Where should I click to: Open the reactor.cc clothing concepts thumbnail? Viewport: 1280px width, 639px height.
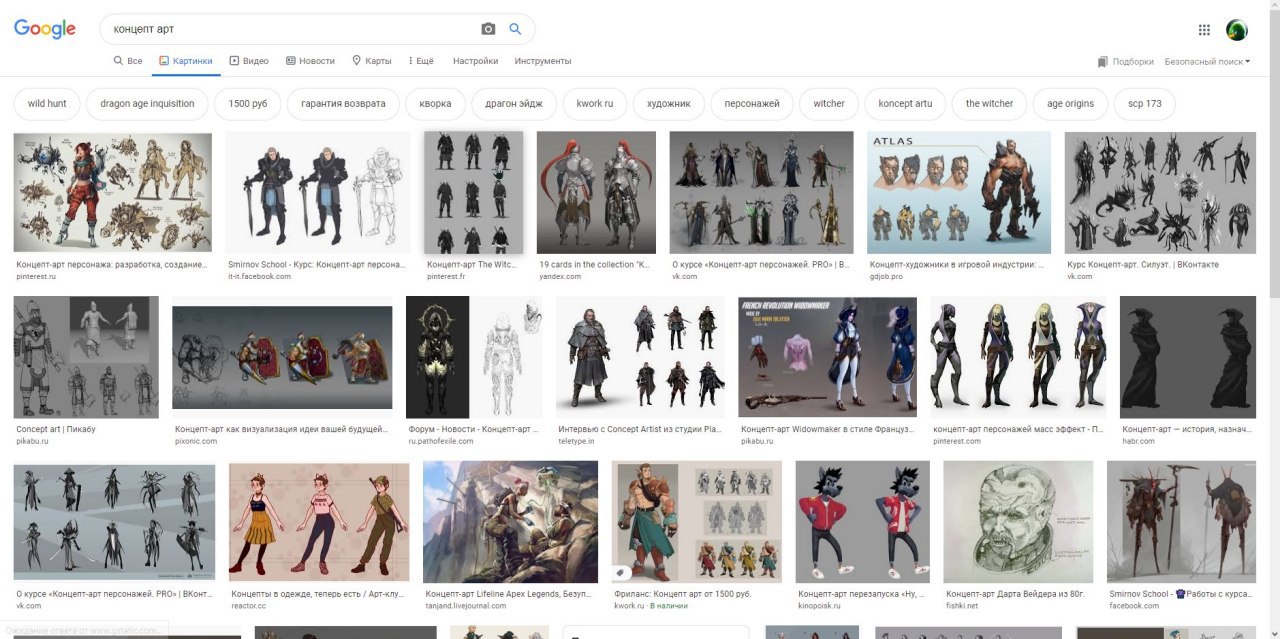coord(319,522)
